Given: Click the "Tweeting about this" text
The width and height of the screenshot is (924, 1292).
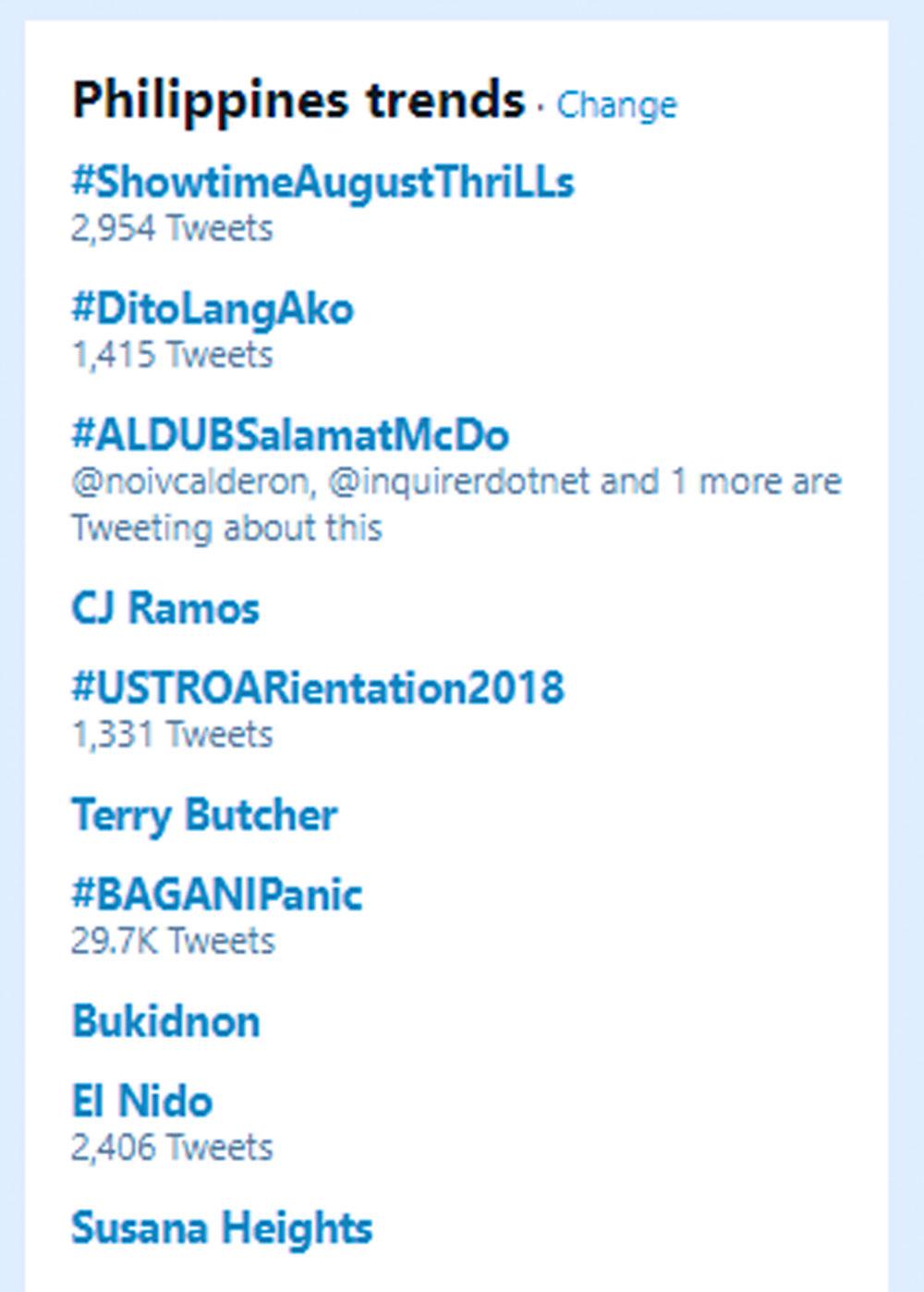Looking at the screenshot, I should pos(226,529).
